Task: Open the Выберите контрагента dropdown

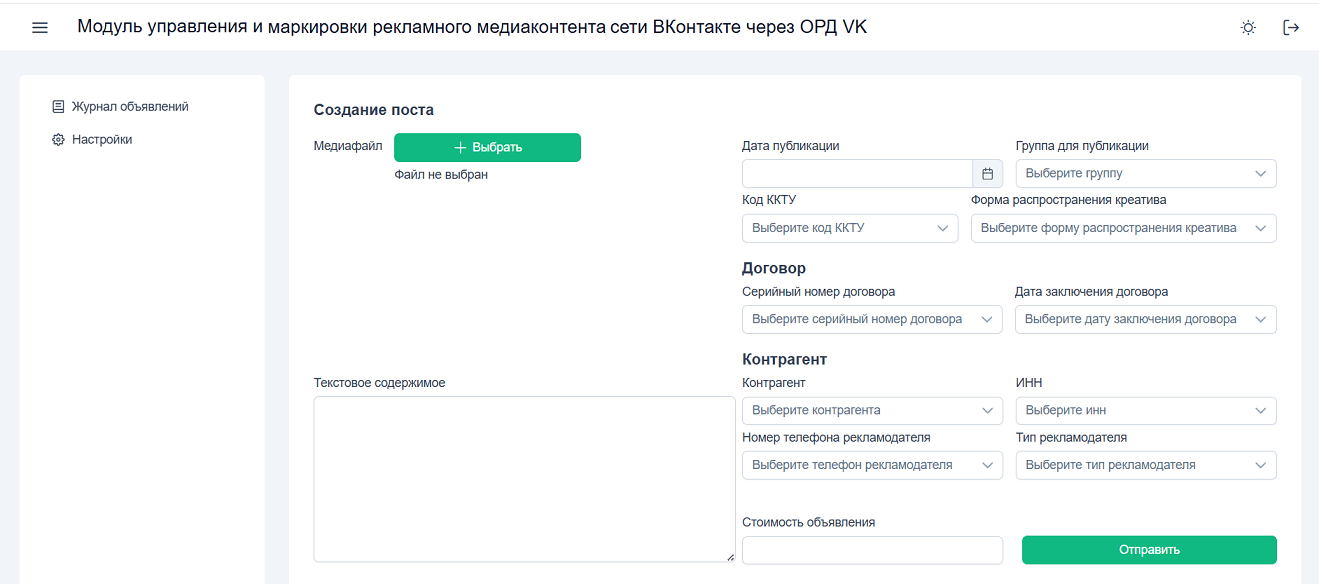Action: click(x=871, y=410)
